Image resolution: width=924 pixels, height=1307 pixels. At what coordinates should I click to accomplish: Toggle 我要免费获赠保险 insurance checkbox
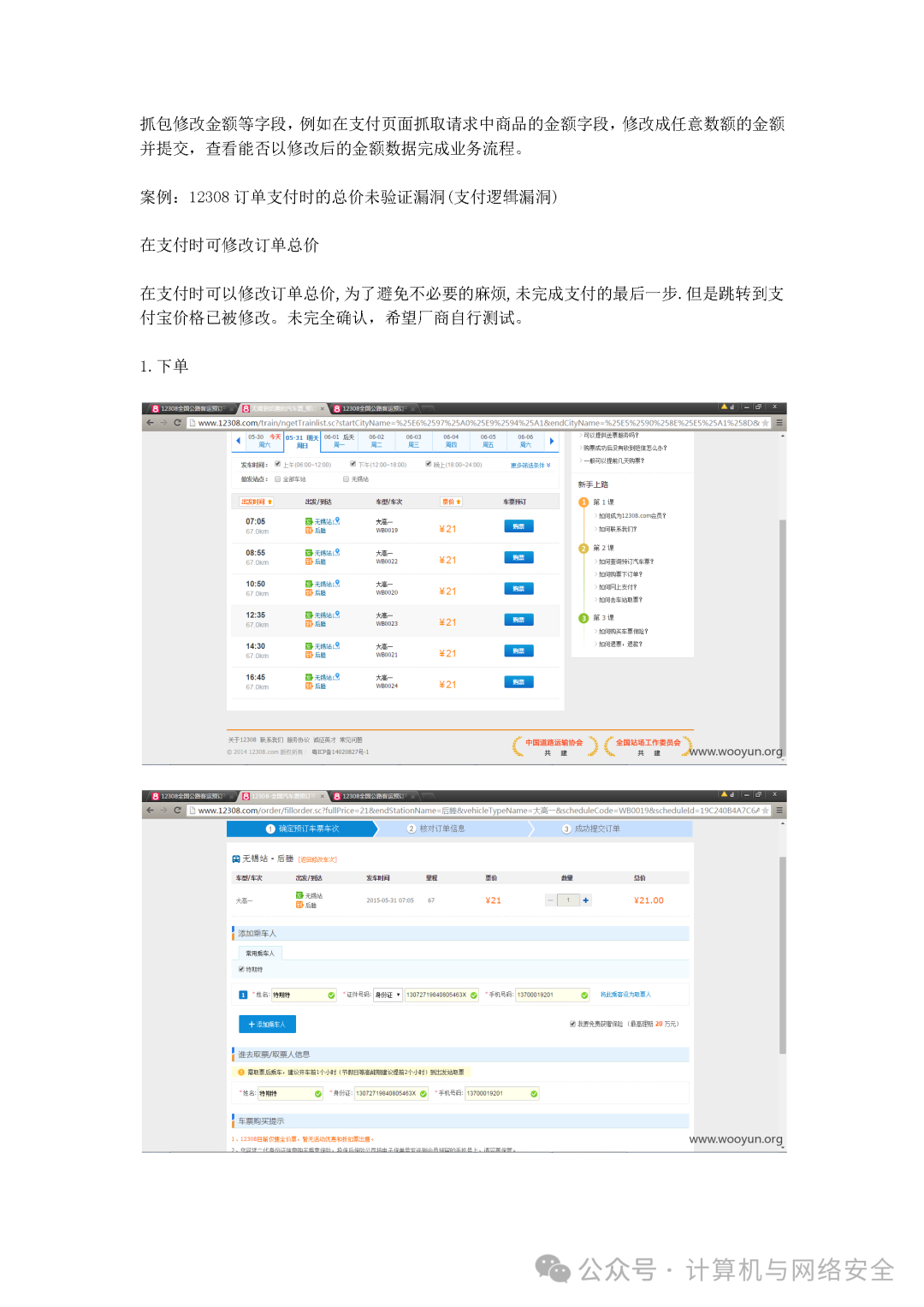572,1024
